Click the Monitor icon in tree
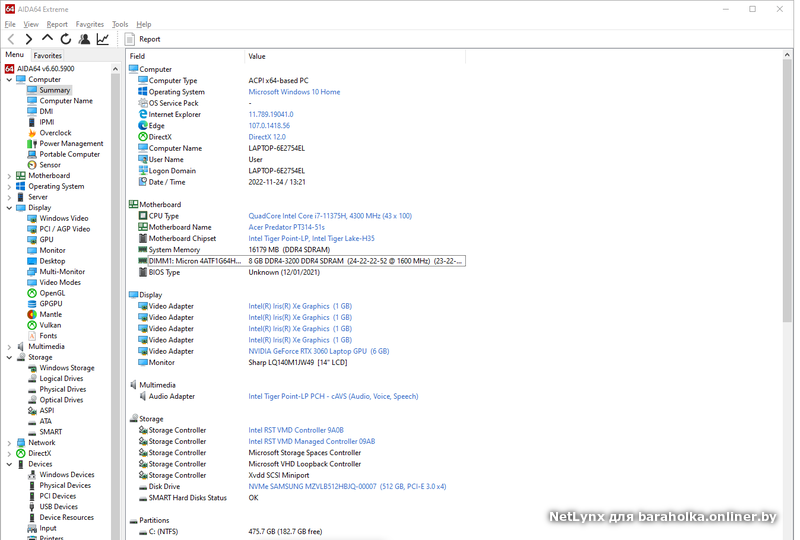The image size is (800, 540). pos(32,251)
